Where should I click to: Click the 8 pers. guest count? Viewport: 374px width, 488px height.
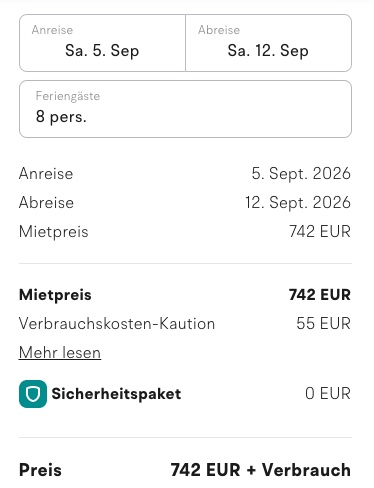click(61, 117)
